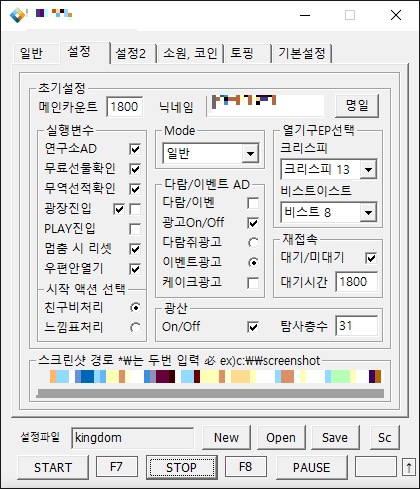Switch to the 기본설정 tab
This screenshot has height=489, width=420.
(x=302, y=53)
